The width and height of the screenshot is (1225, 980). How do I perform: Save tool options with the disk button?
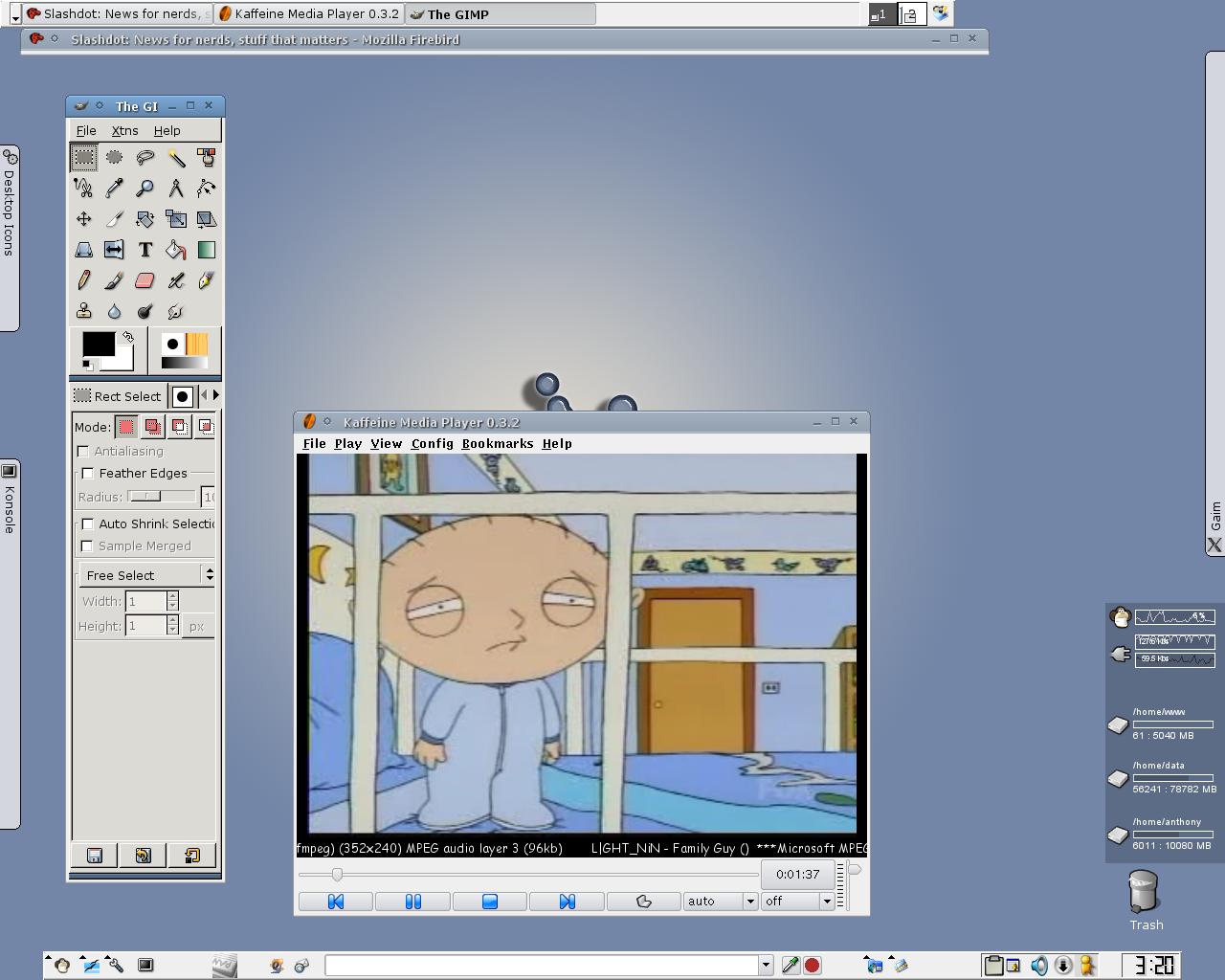tap(95, 856)
